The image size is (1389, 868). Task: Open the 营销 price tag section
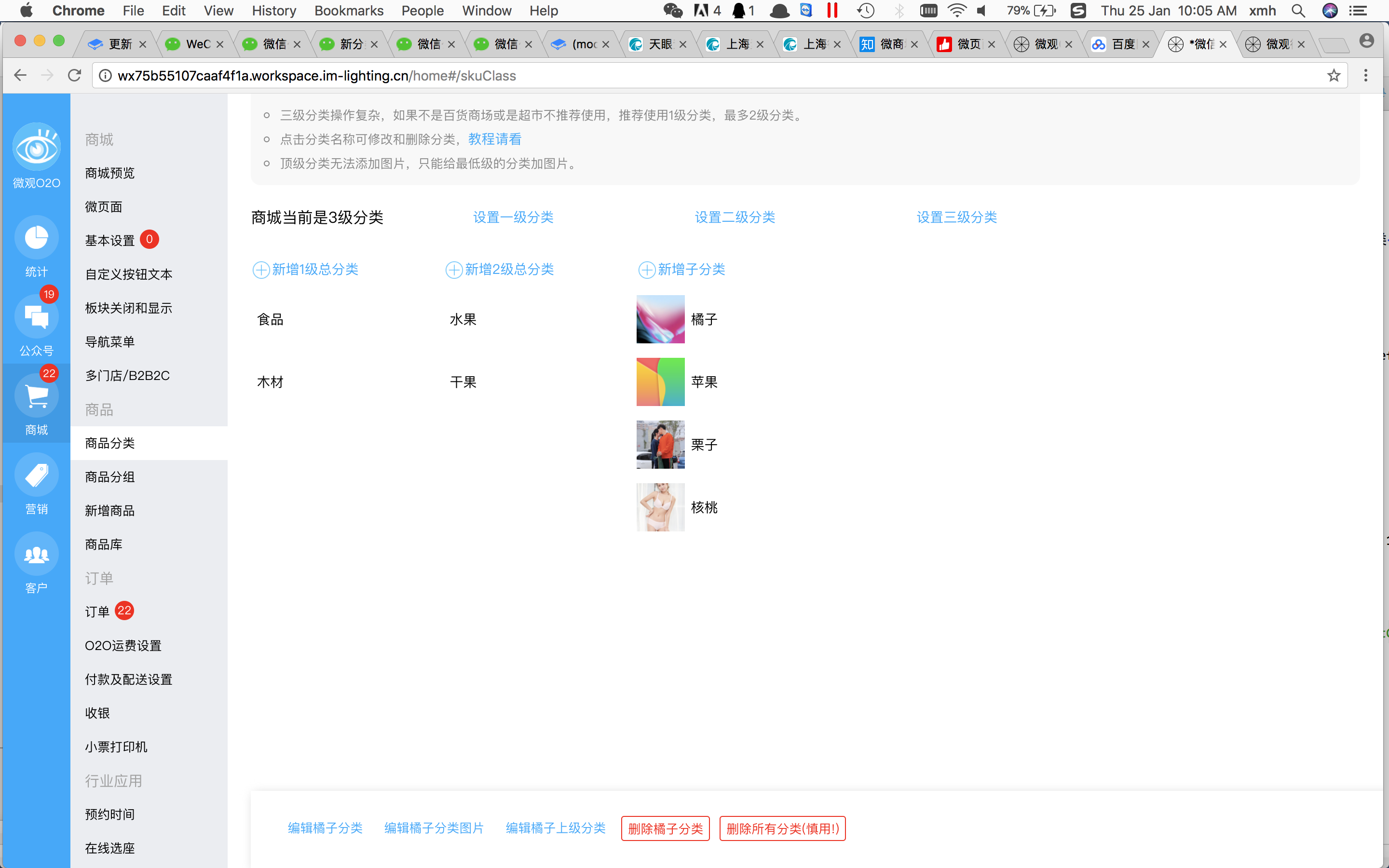coord(36,475)
